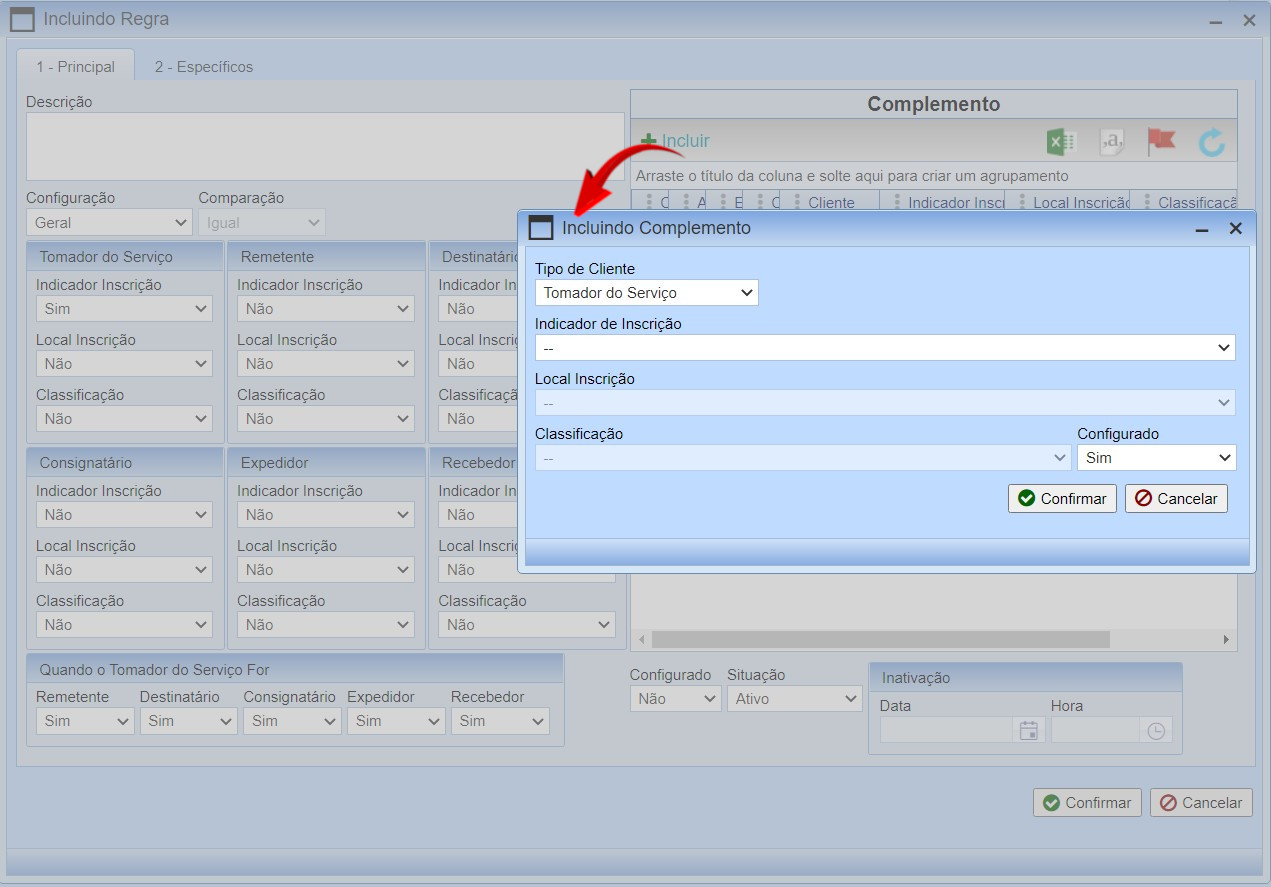Screen dimensions: 1271x887
Task: Open the Tipo de Cliente dropdown
Action: (x=646, y=293)
